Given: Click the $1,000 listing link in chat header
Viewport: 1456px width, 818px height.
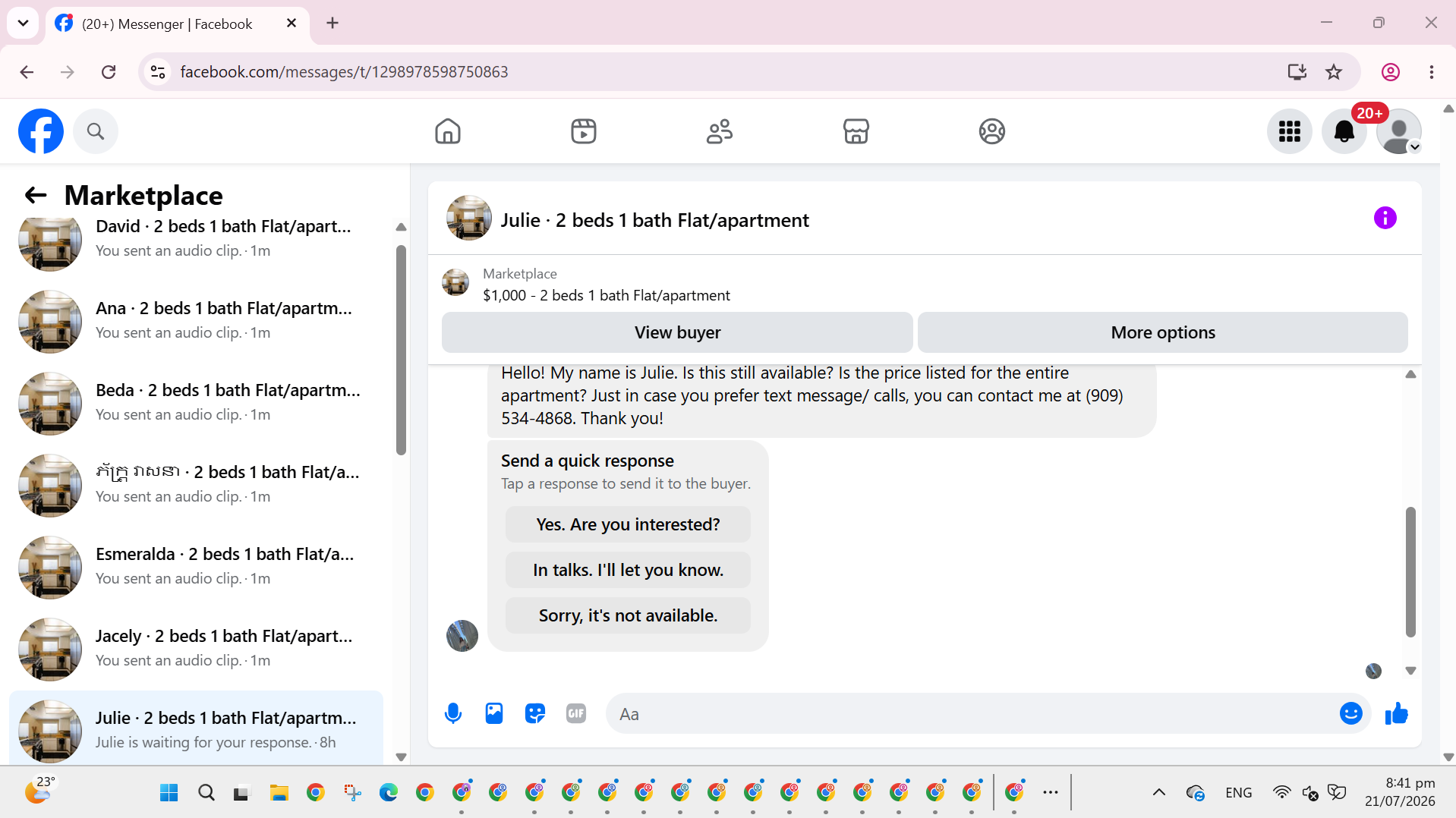Looking at the screenshot, I should [x=607, y=295].
